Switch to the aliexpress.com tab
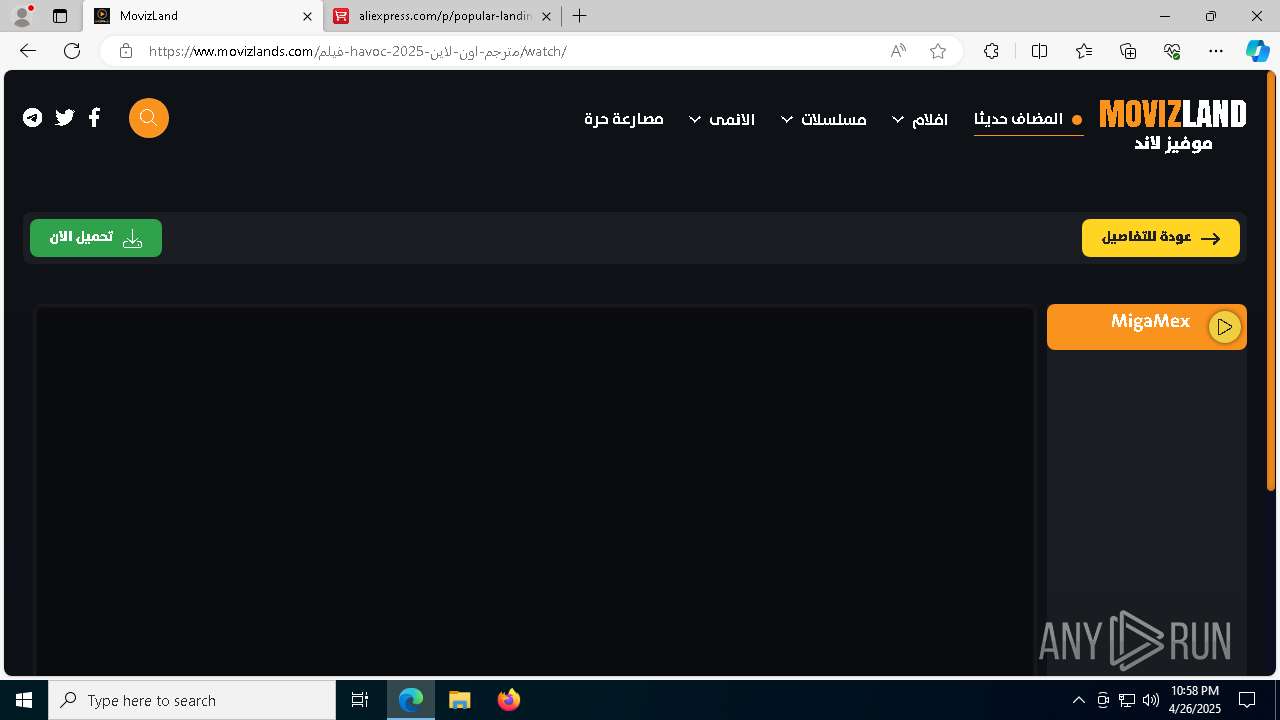The height and width of the screenshot is (720, 1280). click(443, 16)
